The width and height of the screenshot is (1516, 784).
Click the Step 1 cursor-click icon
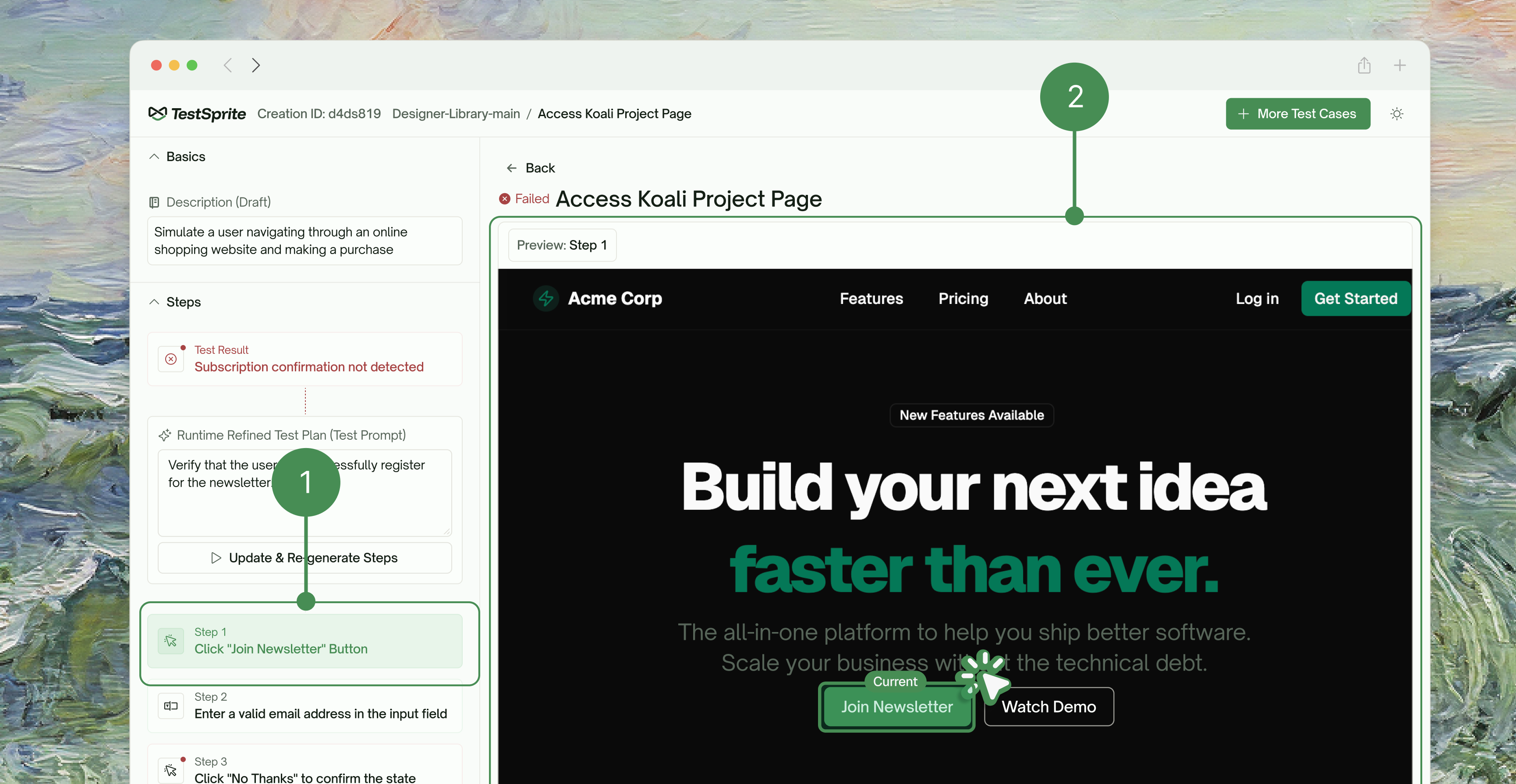171,641
